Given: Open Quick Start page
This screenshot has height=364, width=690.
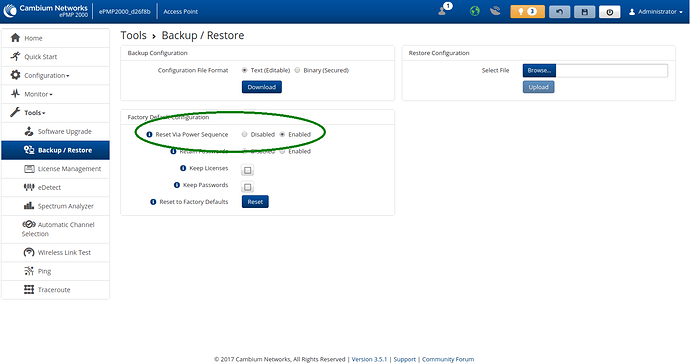Looking at the screenshot, I should [55, 57].
